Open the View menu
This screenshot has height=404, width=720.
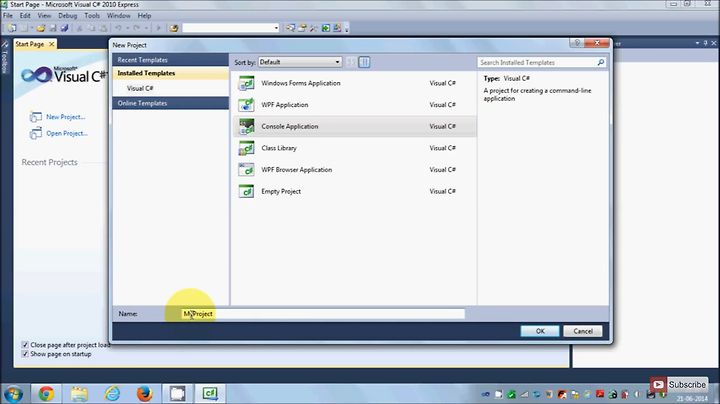point(44,16)
